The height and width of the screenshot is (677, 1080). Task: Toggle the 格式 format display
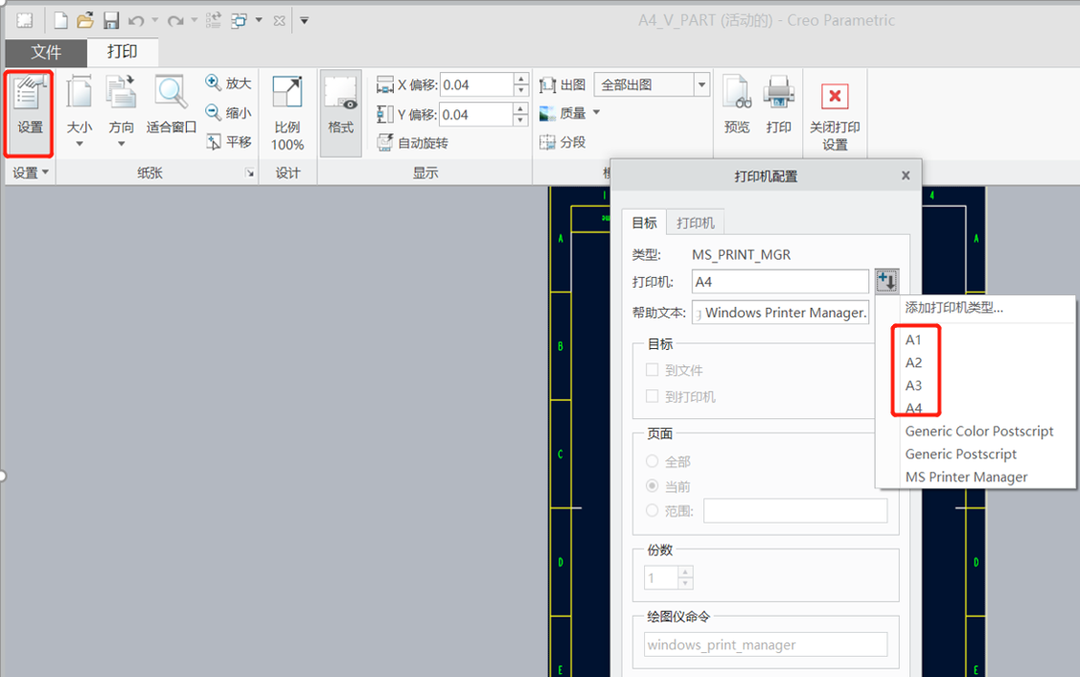click(x=341, y=112)
